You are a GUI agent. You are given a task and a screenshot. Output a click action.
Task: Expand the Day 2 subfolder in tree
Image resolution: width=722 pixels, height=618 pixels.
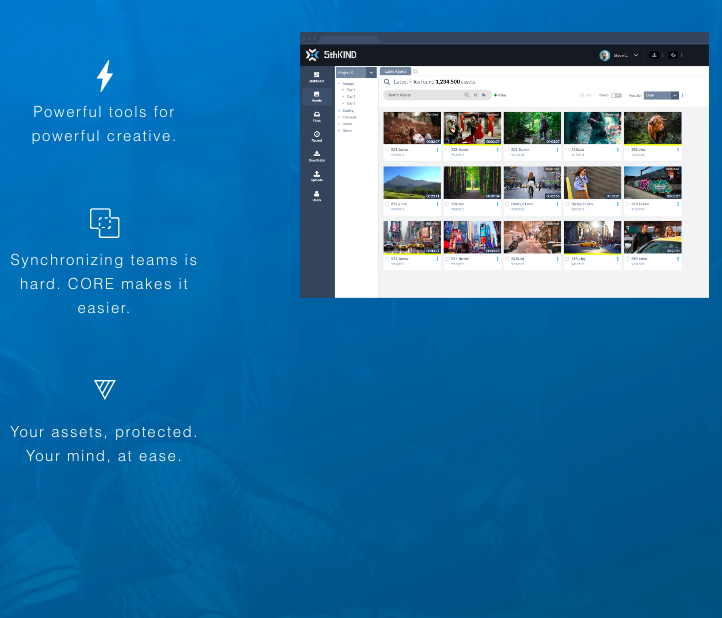pyautogui.click(x=344, y=97)
